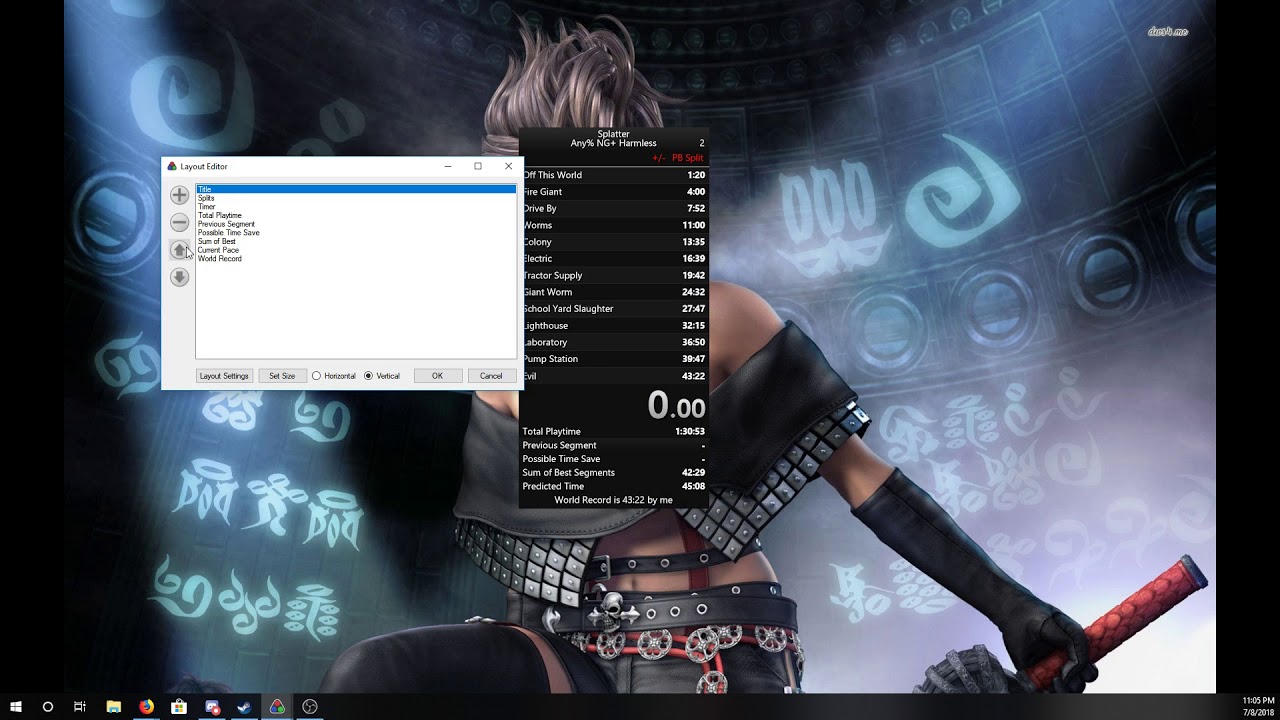Click the large 0.00 timer display
This screenshot has height=720, width=1280.
click(x=676, y=405)
